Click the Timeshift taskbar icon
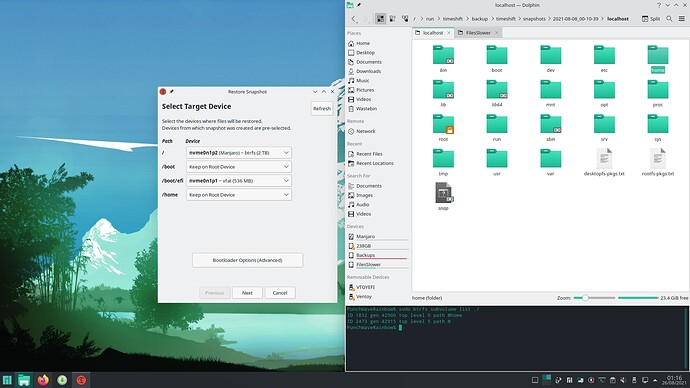The height and width of the screenshot is (388, 690). (81, 380)
